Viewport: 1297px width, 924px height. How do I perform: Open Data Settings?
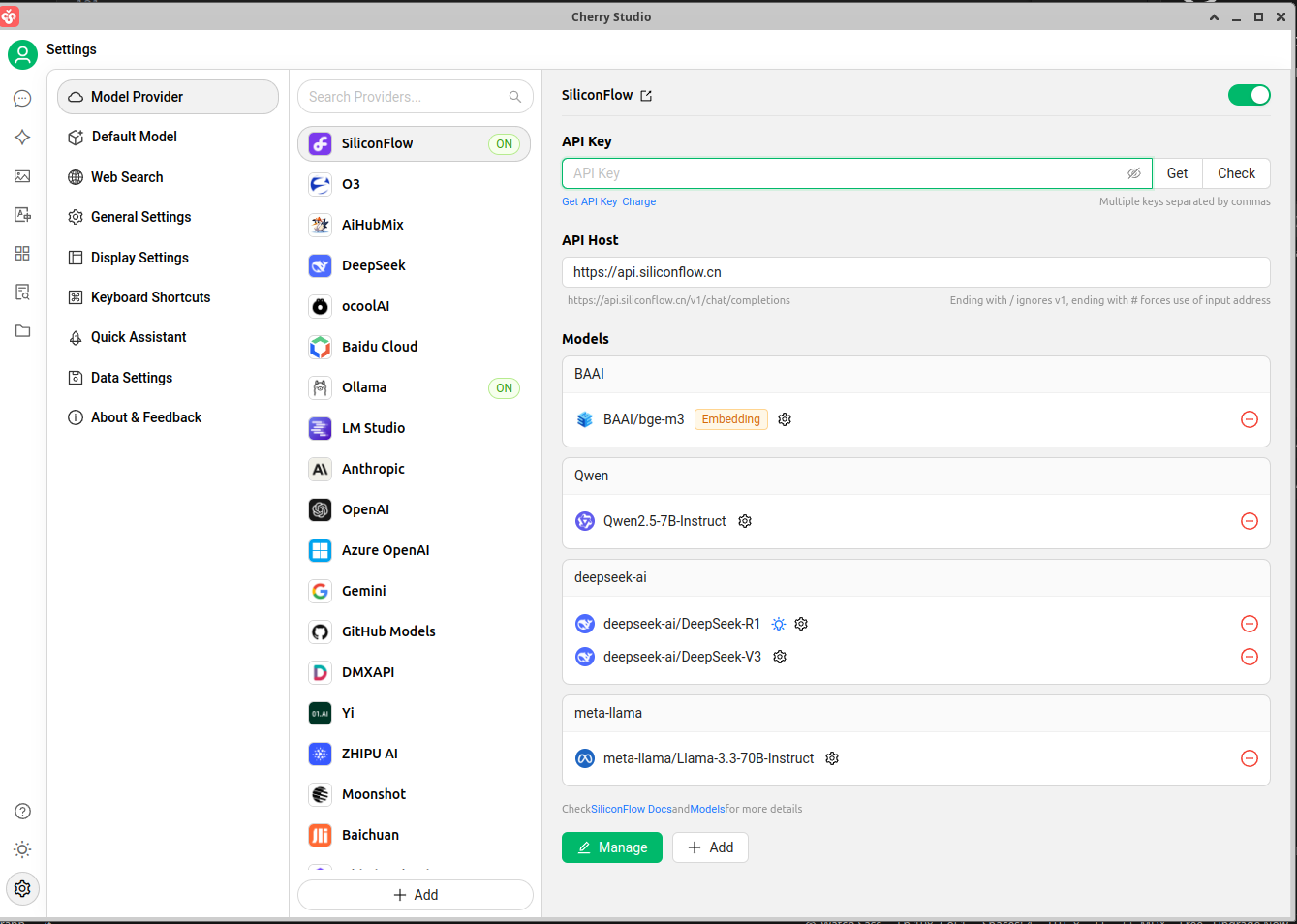[168, 378]
